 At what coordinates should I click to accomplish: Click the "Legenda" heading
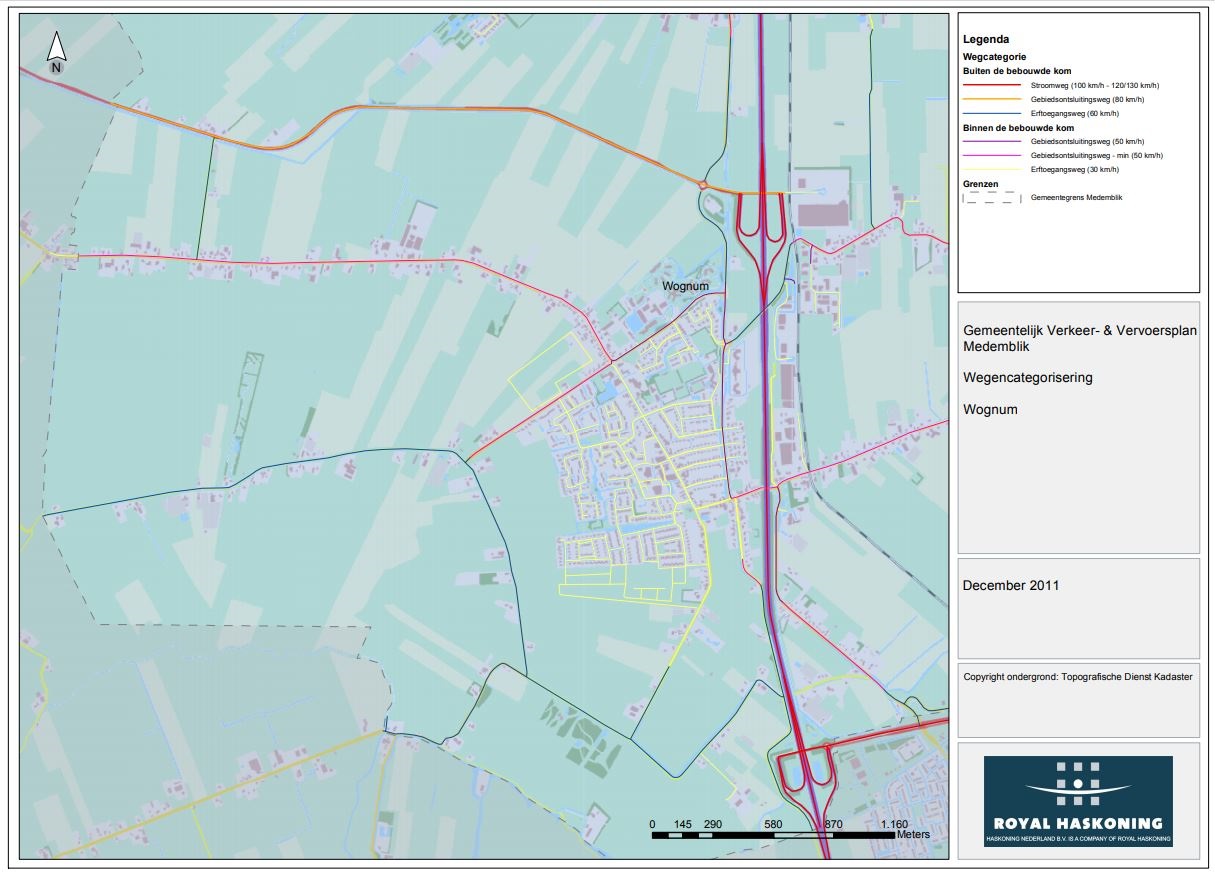click(986, 40)
